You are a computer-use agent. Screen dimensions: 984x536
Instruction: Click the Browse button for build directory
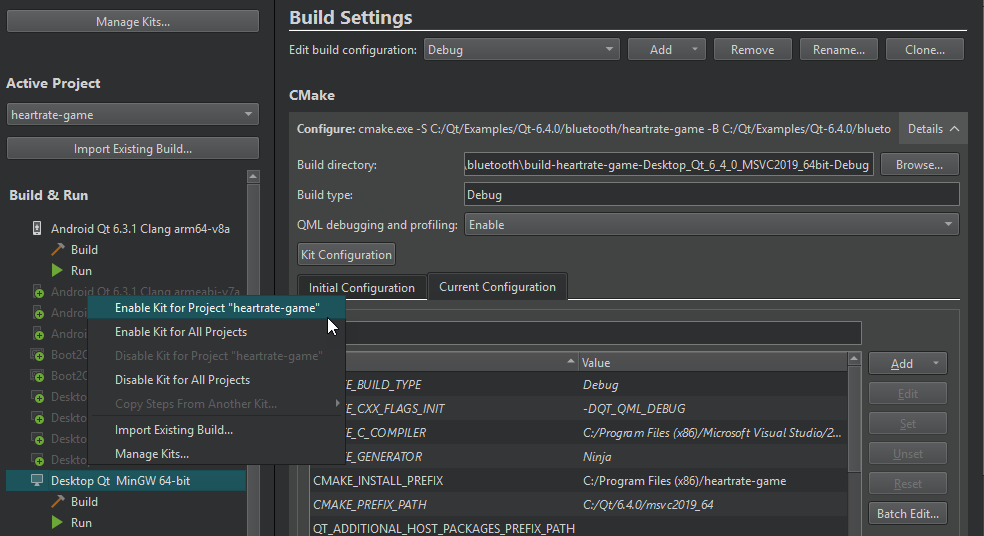pyautogui.click(x=920, y=164)
